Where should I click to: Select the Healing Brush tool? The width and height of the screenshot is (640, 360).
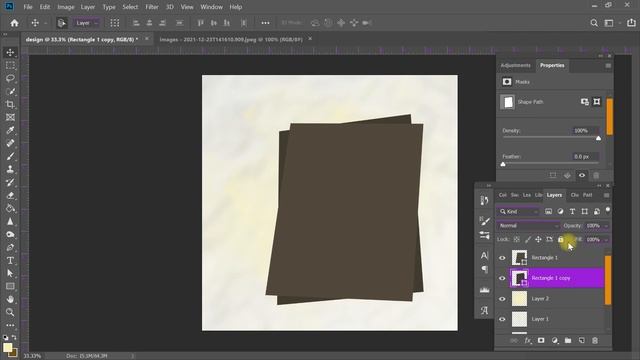click(x=10, y=143)
